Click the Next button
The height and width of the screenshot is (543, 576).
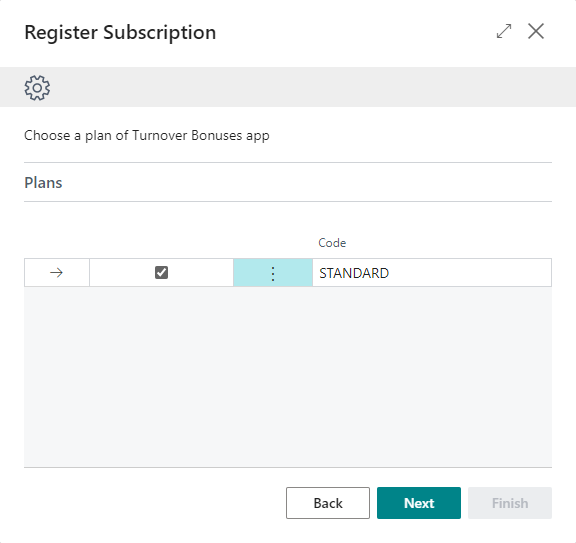click(419, 503)
